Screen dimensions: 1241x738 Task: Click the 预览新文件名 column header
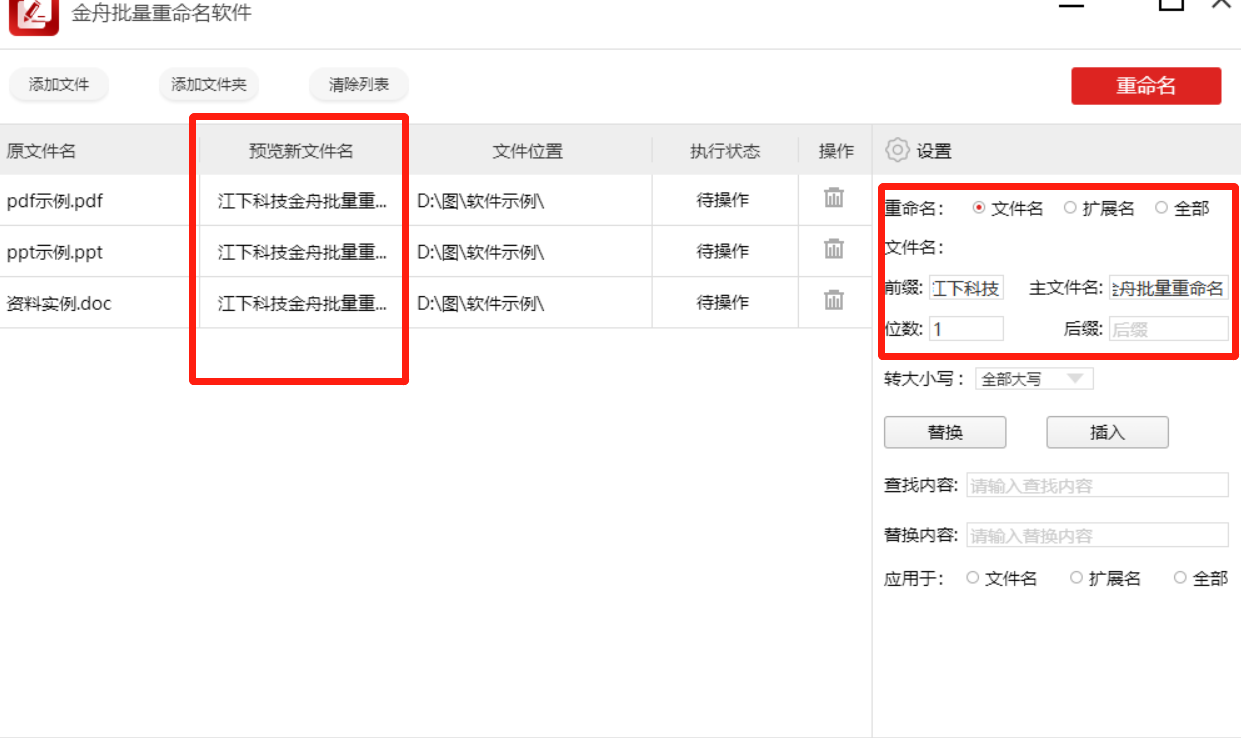(x=301, y=151)
